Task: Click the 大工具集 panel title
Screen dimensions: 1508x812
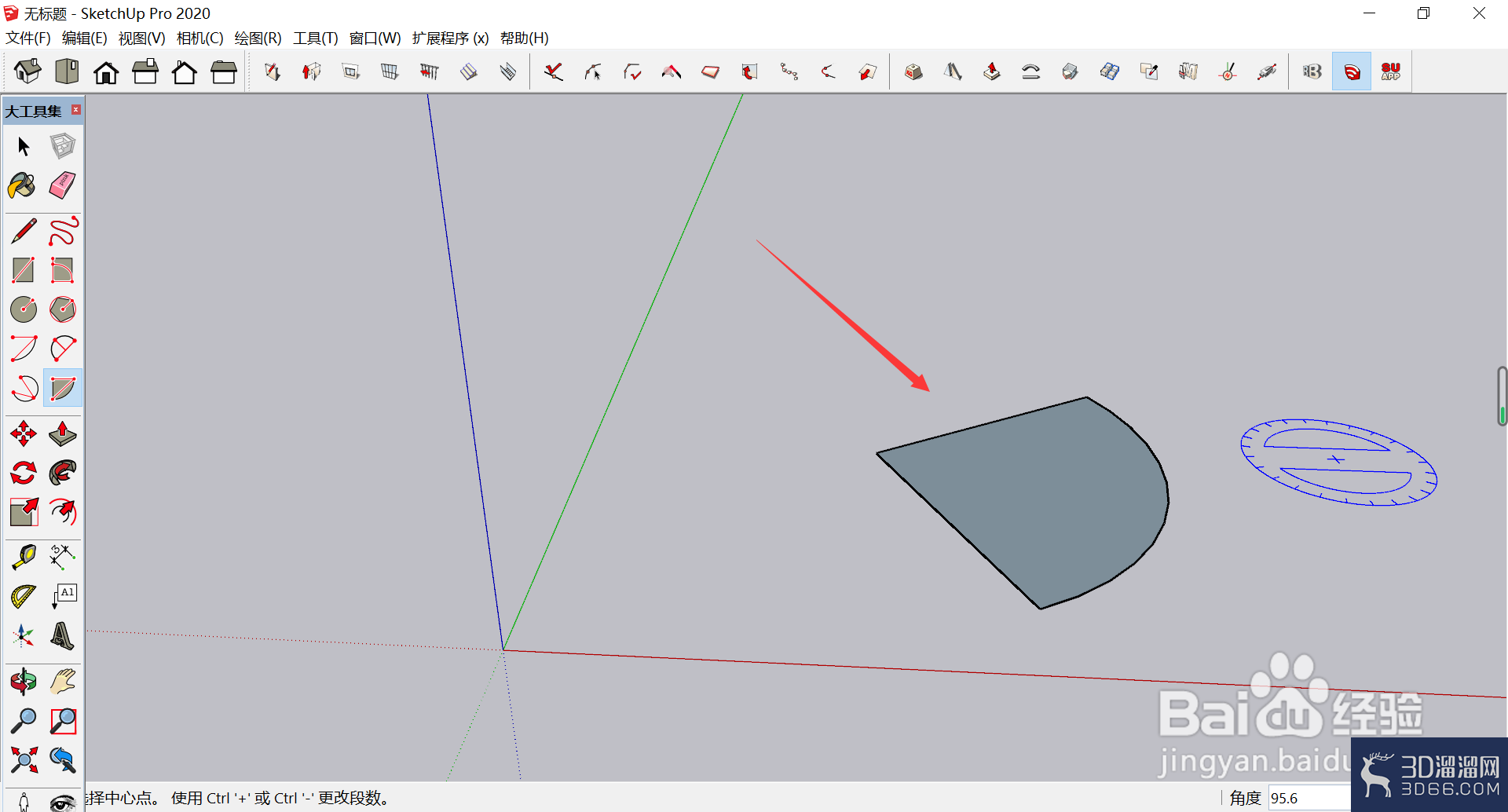Action: [x=33, y=111]
